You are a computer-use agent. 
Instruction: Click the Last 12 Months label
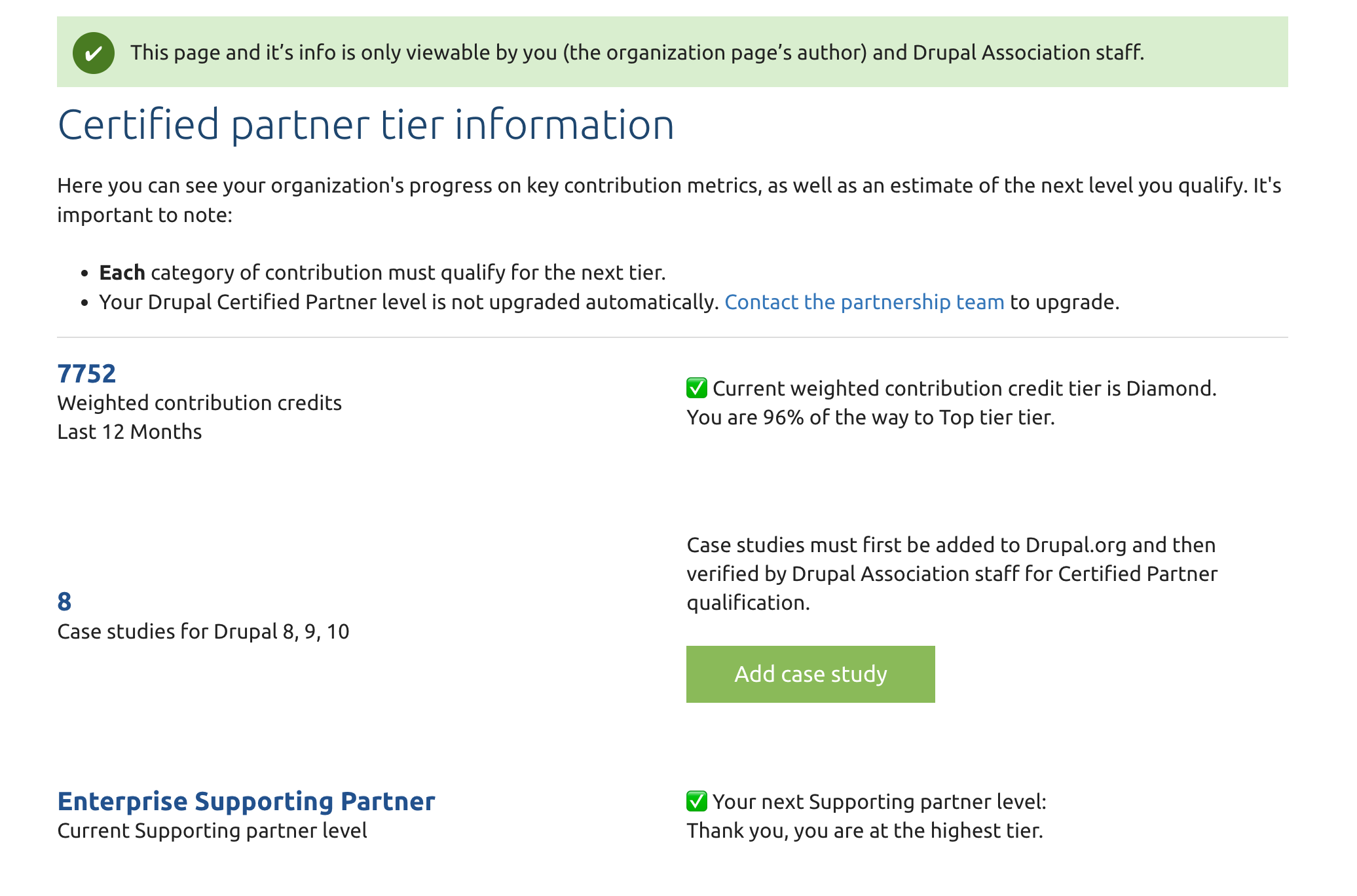click(130, 432)
